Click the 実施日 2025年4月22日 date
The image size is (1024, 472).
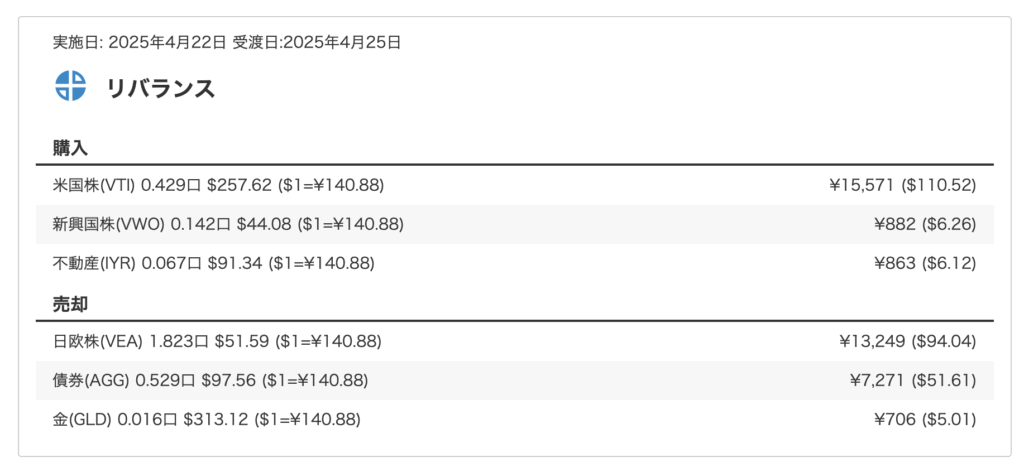click(x=140, y=42)
